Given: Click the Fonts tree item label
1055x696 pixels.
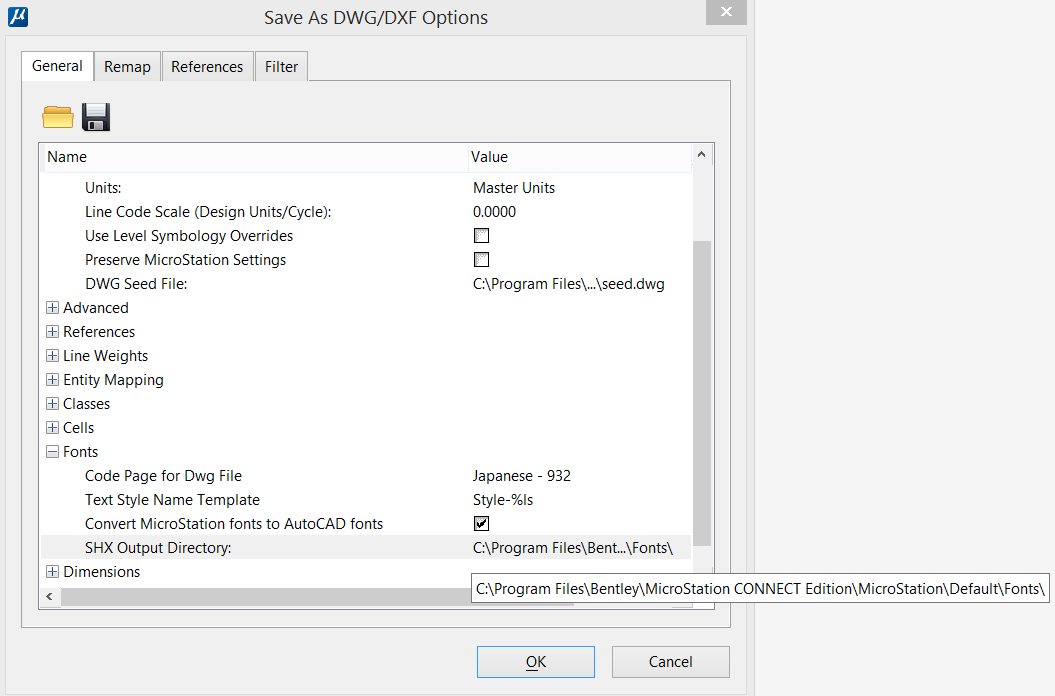Looking at the screenshot, I should (81, 452).
